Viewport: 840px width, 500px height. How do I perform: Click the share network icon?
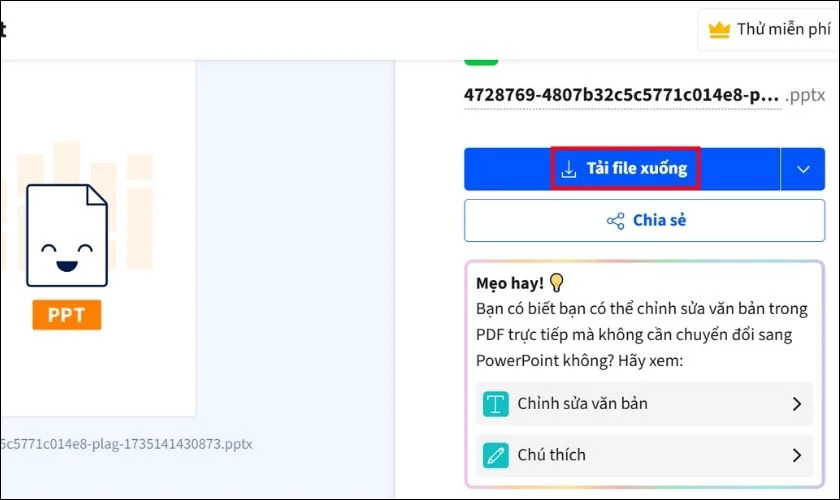tap(616, 221)
